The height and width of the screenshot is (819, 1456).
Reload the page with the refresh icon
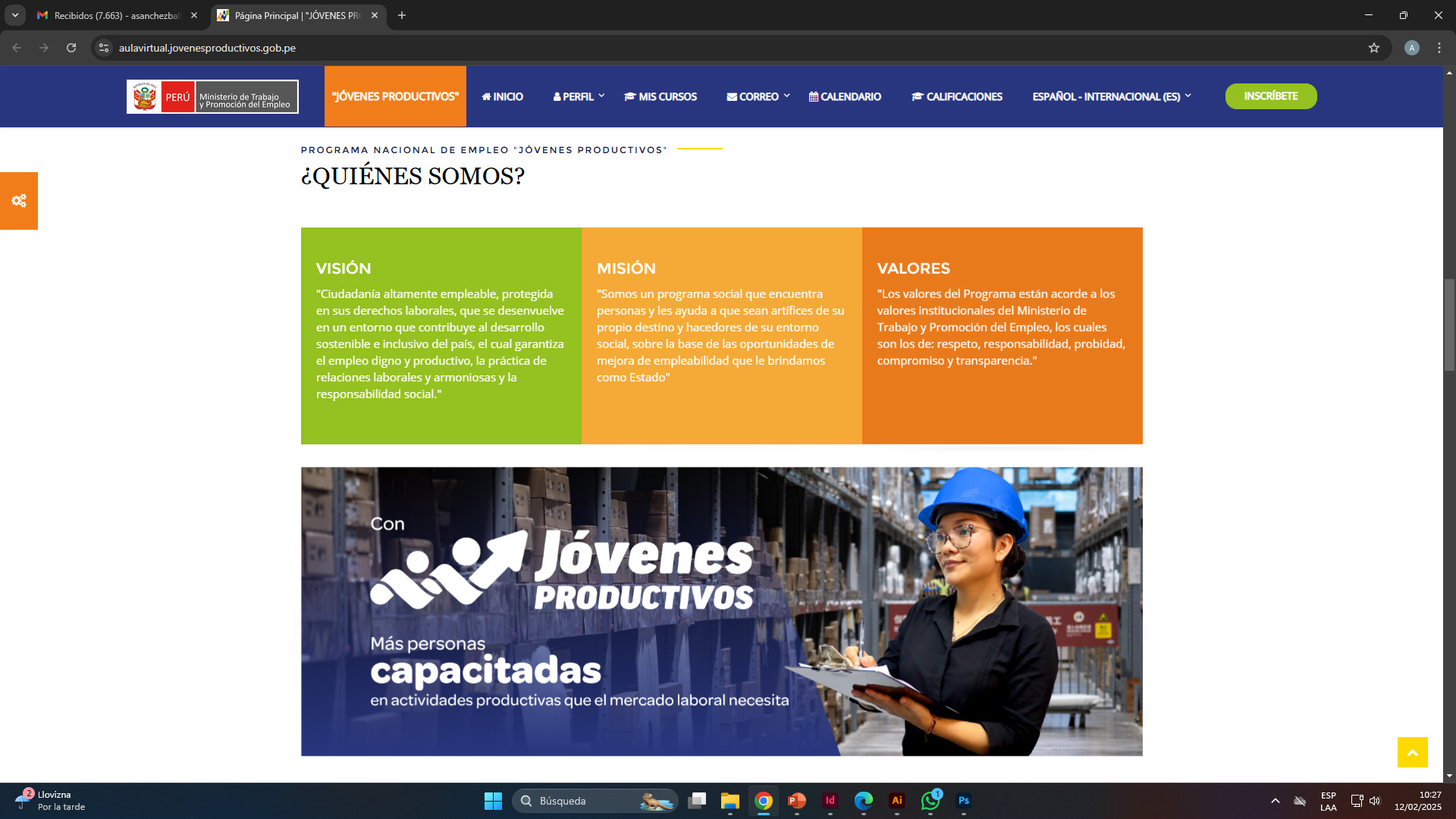click(71, 48)
